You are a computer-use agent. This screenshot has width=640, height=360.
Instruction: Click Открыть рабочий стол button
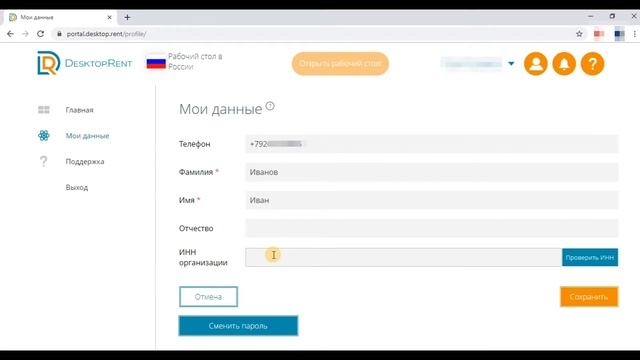click(x=340, y=64)
